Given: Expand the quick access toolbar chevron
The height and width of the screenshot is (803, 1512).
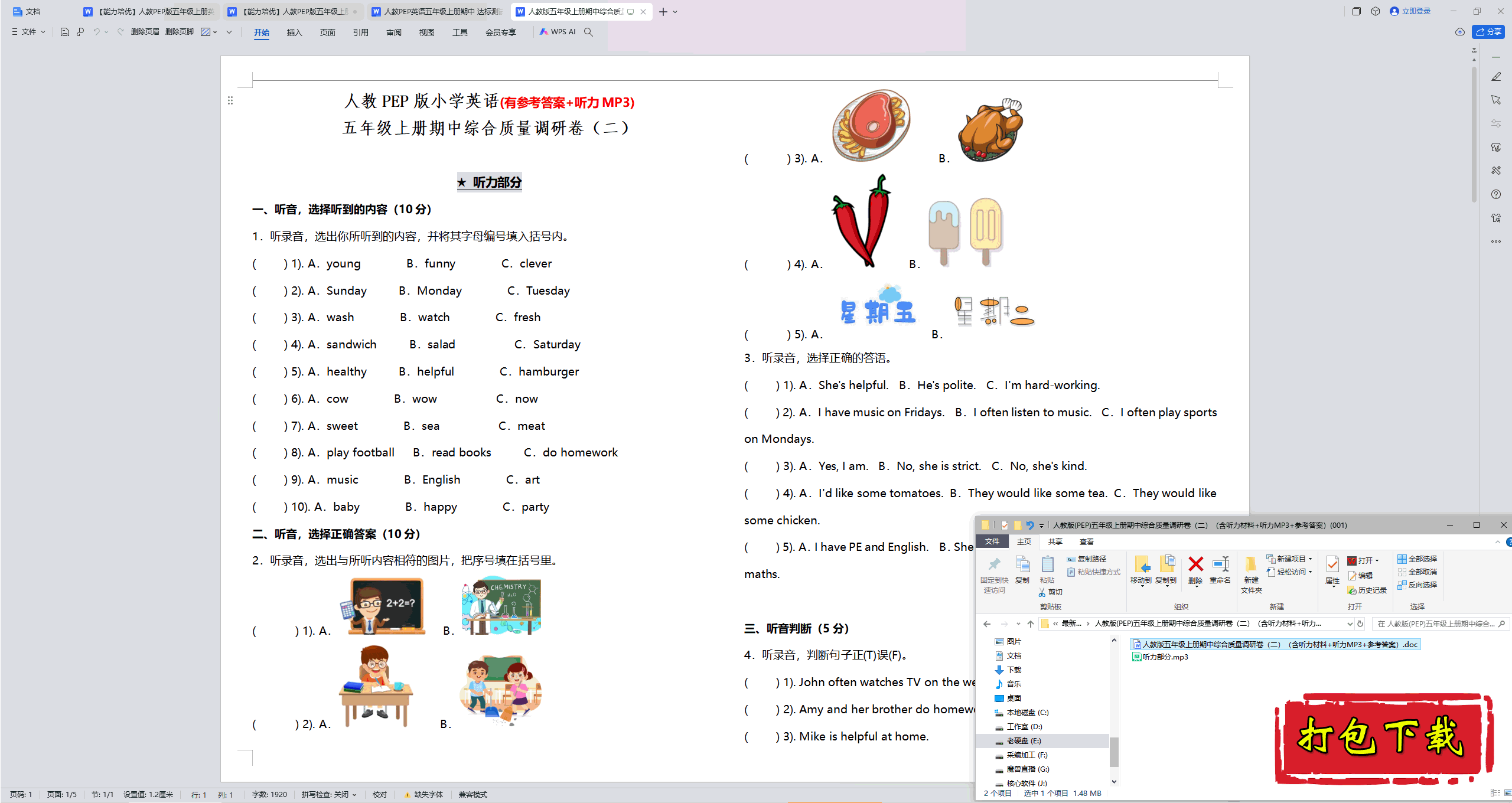Looking at the screenshot, I should click(229, 32).
